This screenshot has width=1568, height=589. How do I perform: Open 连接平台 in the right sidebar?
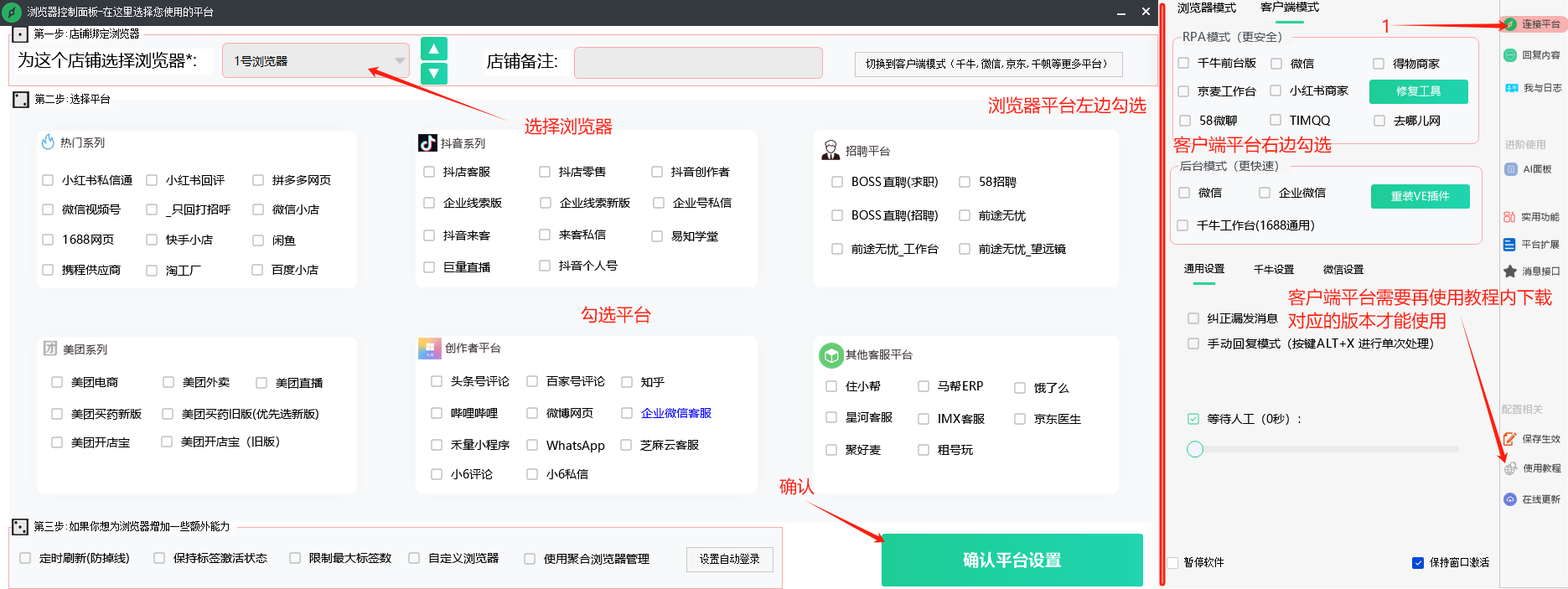coord(1533,24)
